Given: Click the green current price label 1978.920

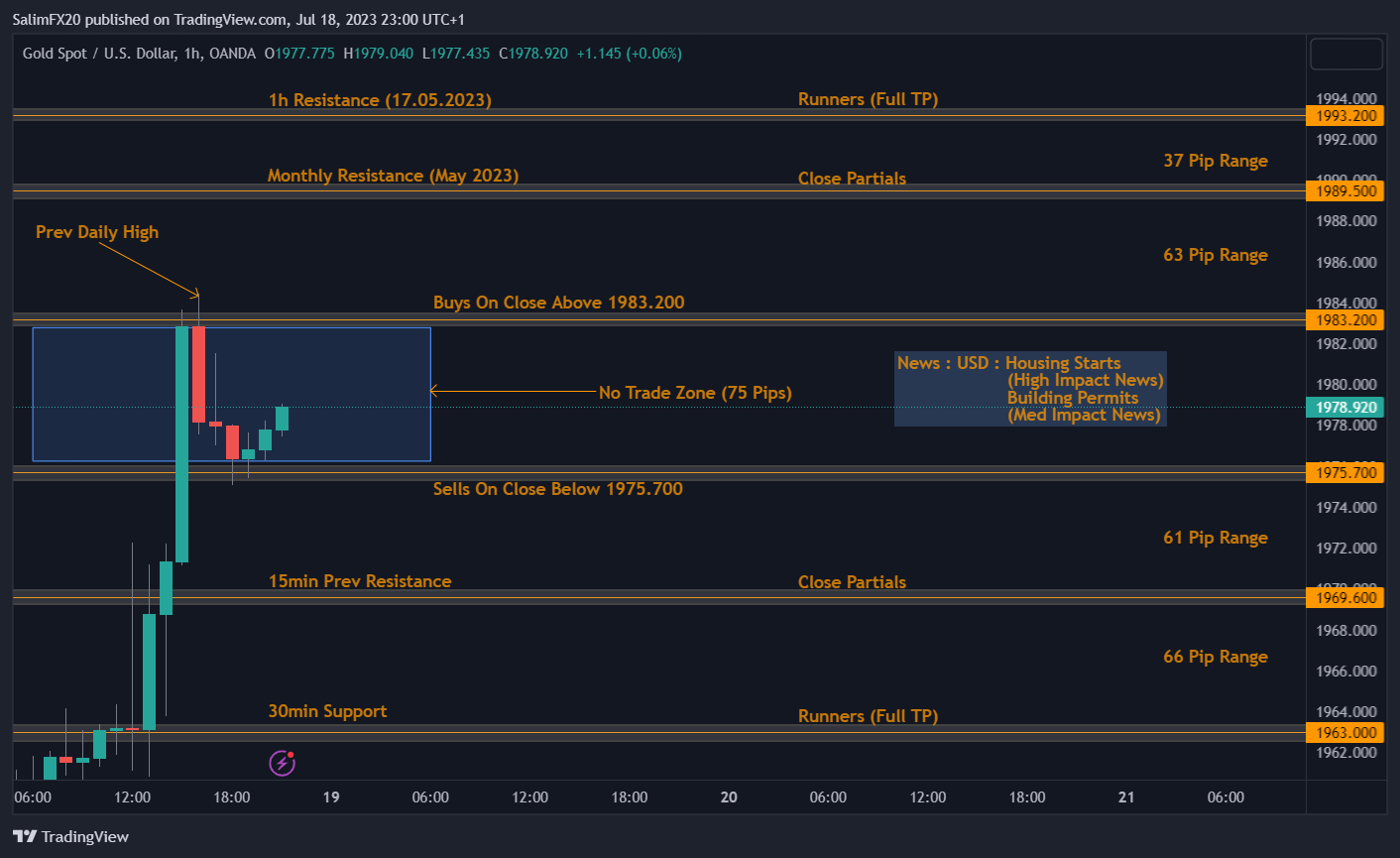Looking at the screenshot, I should [1345, 408].
